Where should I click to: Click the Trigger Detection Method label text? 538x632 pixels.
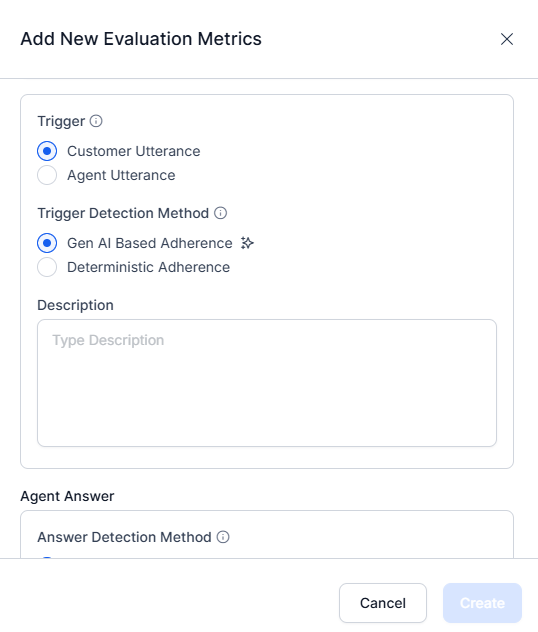coord(123,213)
